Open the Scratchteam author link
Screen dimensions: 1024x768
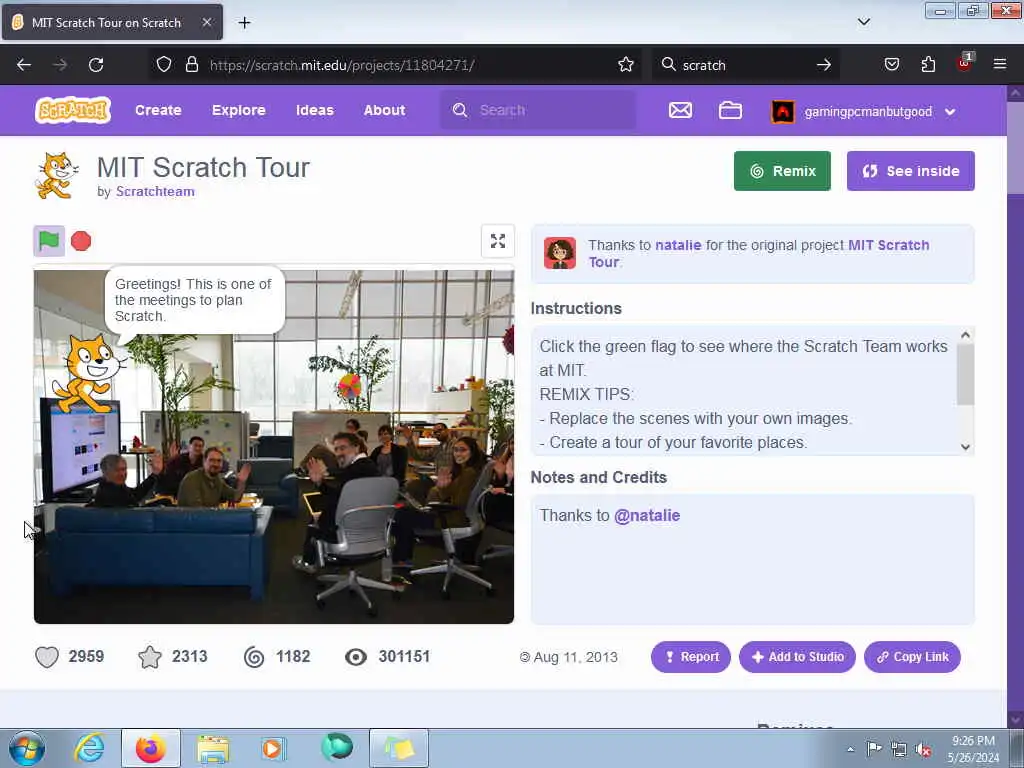(x=155, y=191)
